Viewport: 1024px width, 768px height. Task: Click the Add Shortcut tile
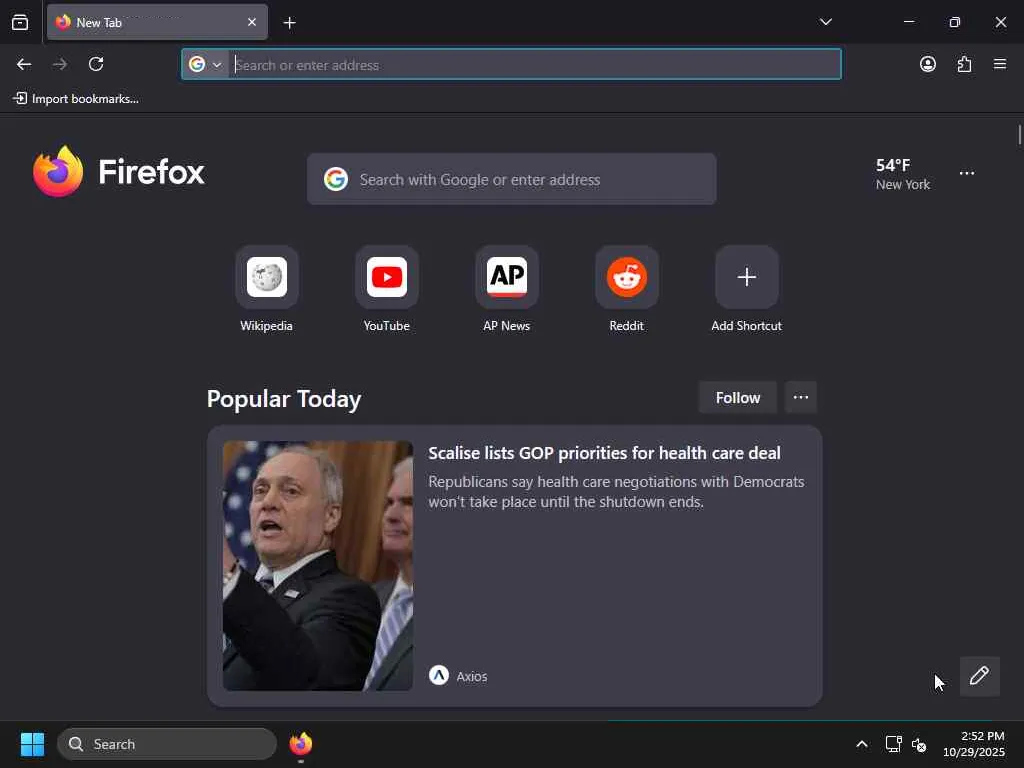pos(746,289)
